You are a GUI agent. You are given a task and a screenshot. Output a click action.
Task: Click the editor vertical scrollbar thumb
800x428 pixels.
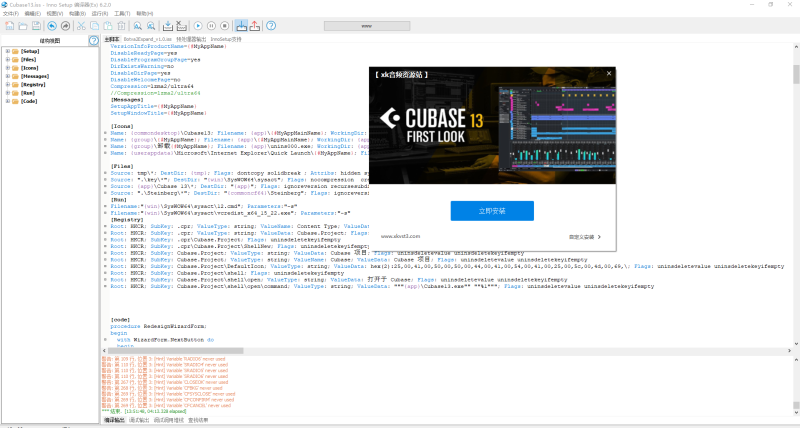pyautogui.click(x=796, y=74)
